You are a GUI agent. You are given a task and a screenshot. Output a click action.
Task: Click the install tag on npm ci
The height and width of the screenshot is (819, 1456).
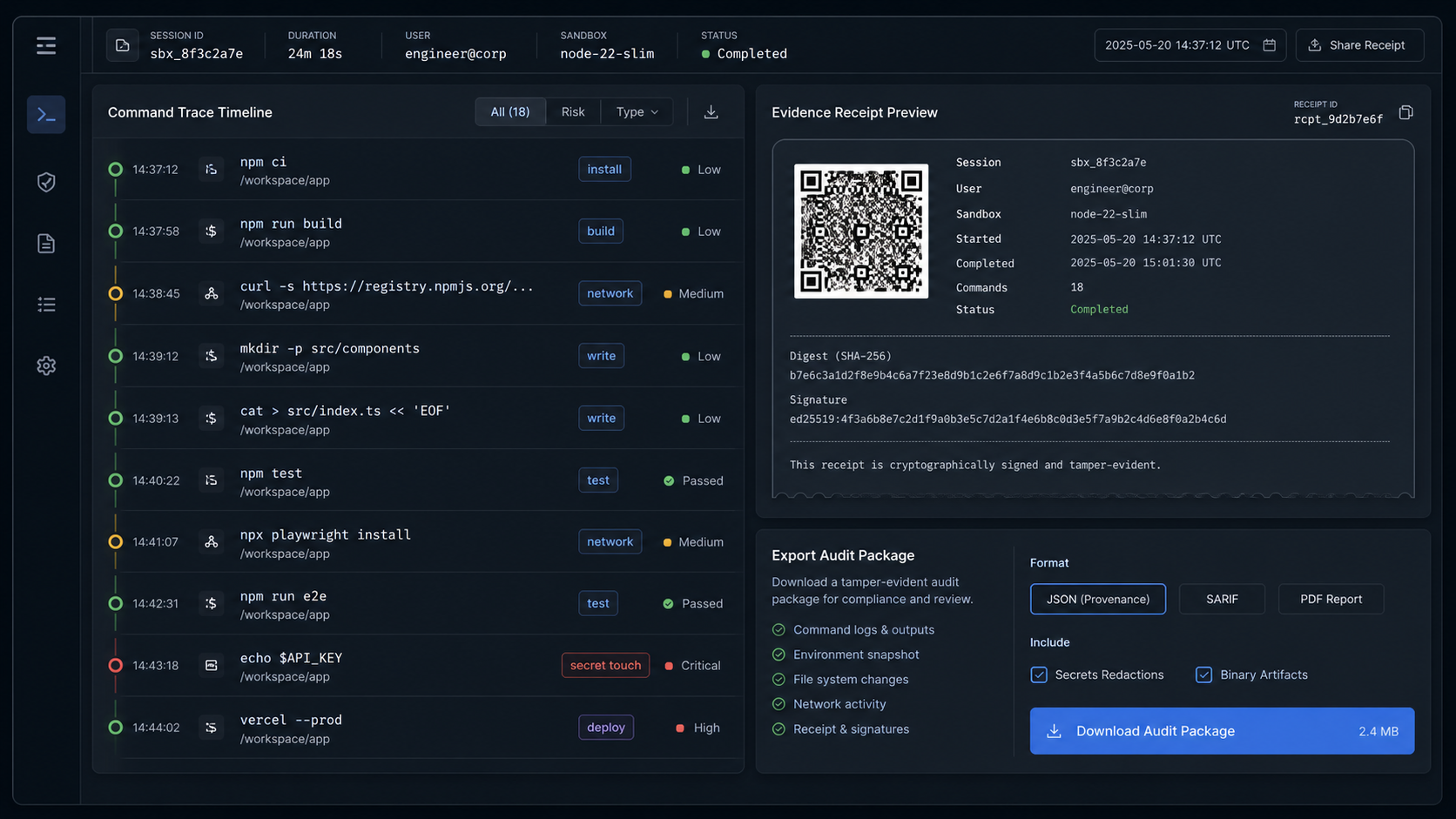point(604,169)
